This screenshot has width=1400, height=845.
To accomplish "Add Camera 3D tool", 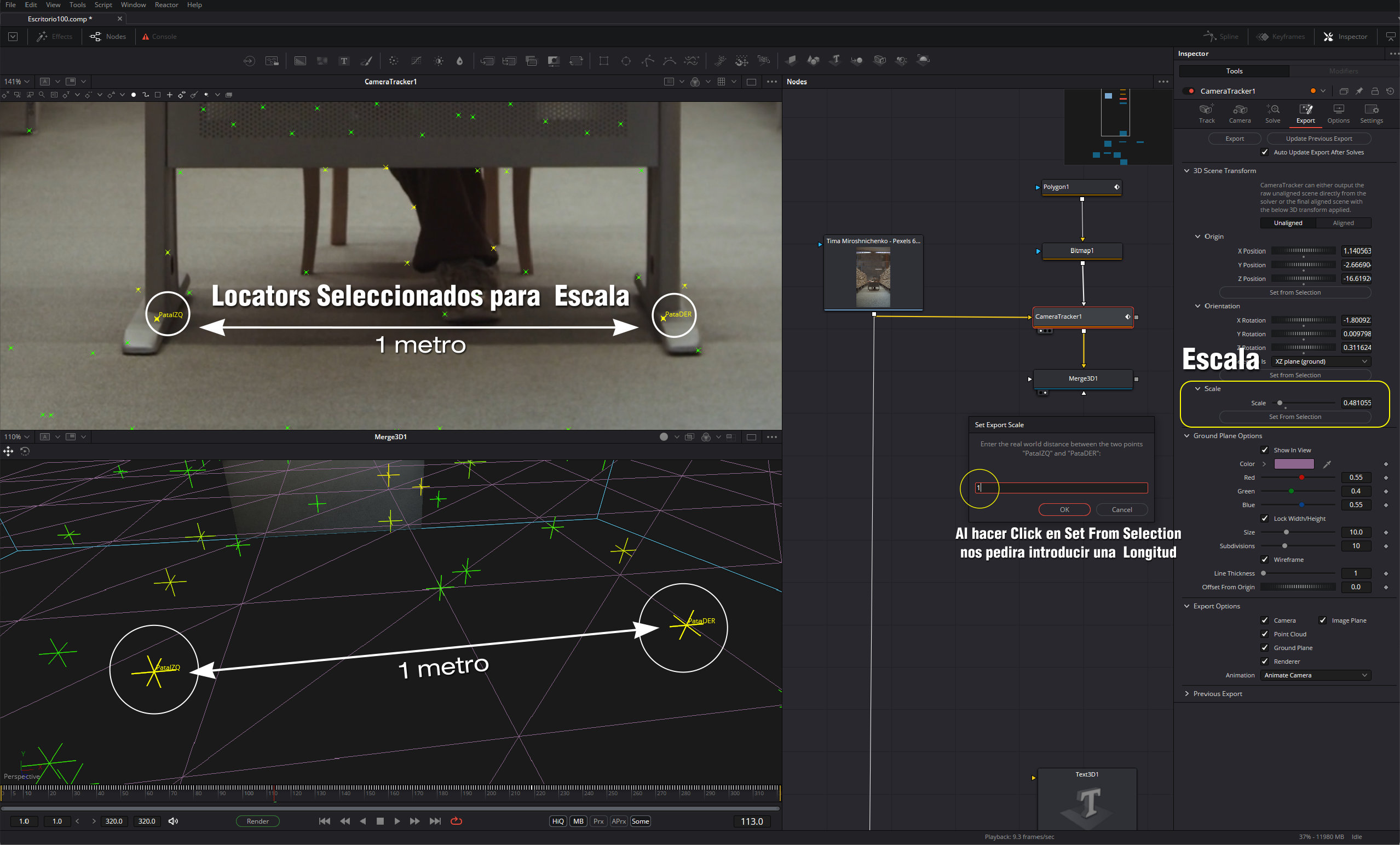I will click(x=879, y=60).
